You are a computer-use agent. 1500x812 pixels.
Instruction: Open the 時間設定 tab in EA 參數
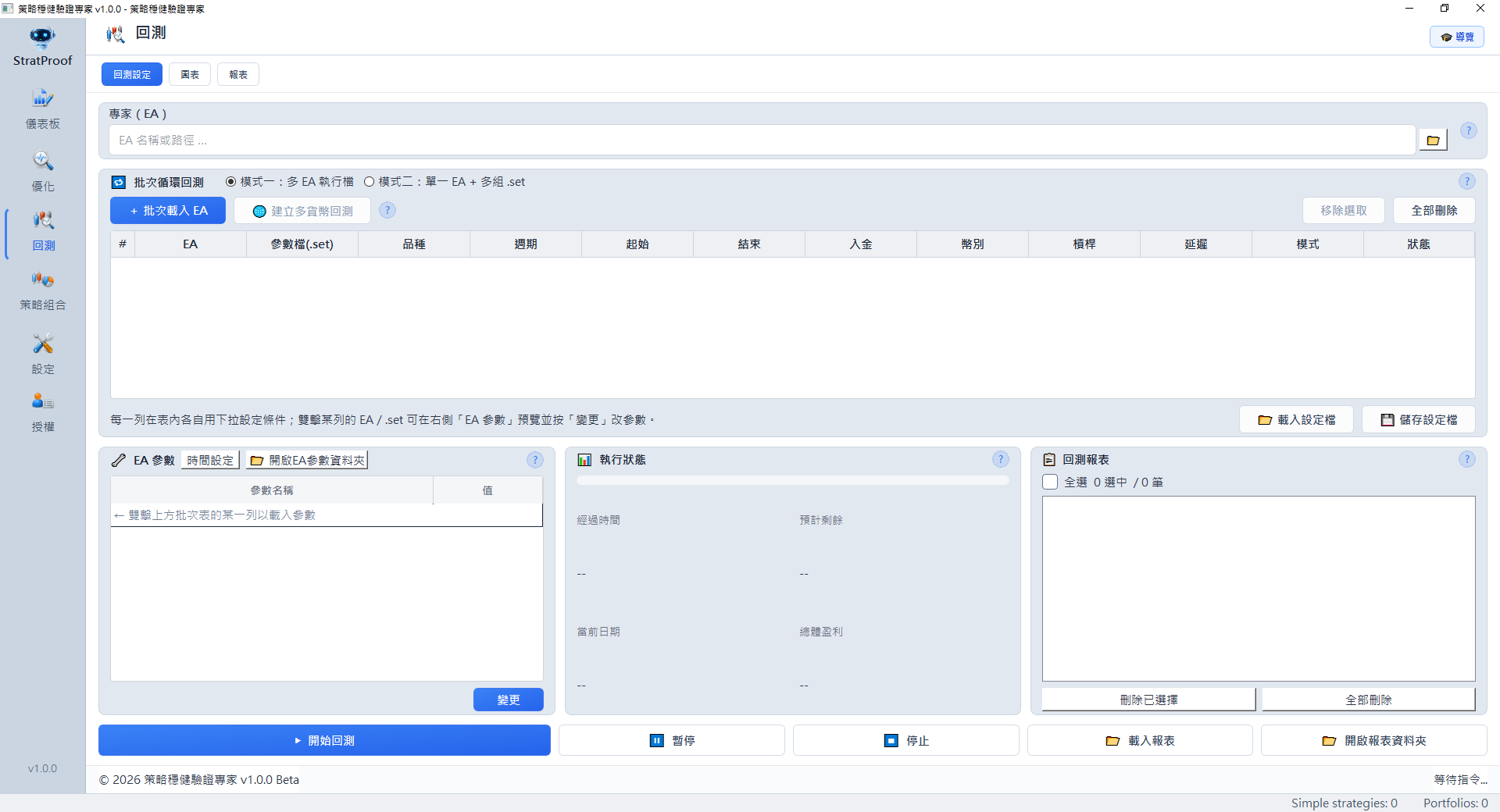210,461
